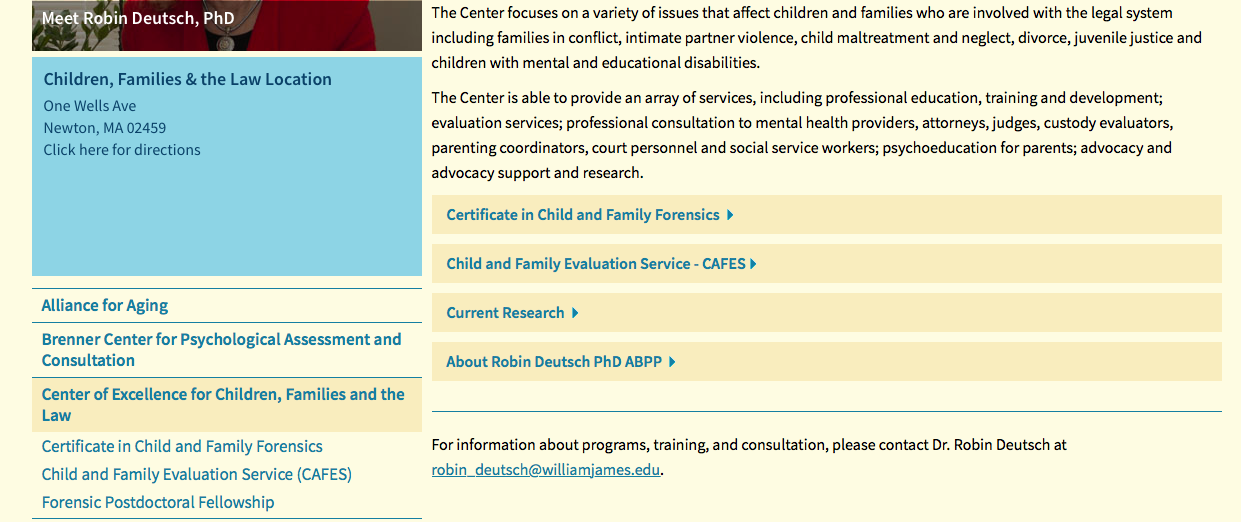Expand About Robin Deutsch PhD ABPP section
The height and width of the screenshot is (522, 1241).
[554, 362]
